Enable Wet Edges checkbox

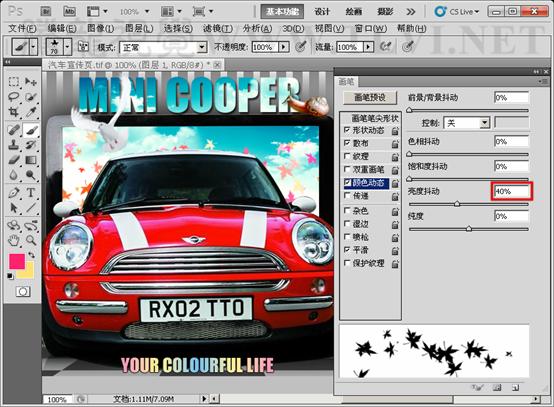coord(347,223)
